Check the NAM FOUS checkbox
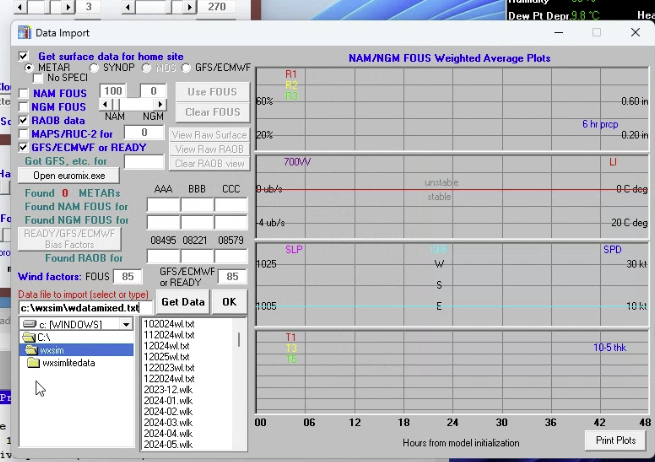 (x=23, y=94)
